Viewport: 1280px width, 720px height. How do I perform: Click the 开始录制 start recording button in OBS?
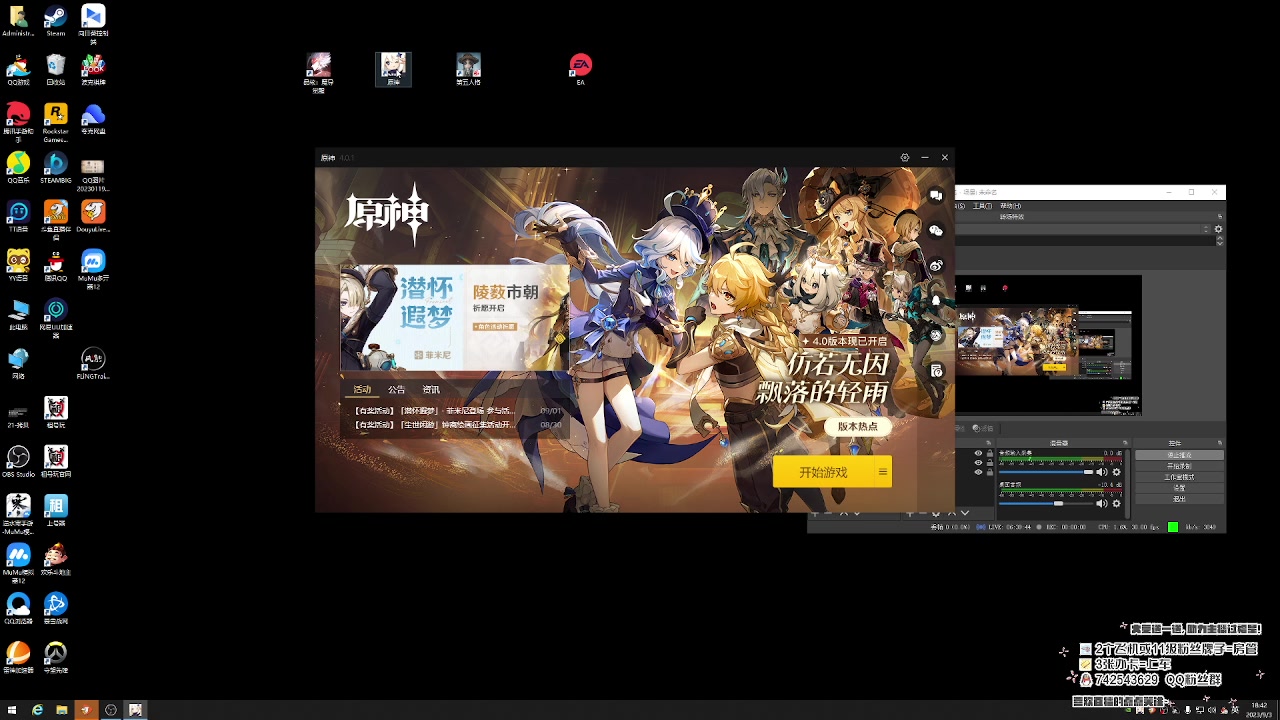pos(1179,466)
